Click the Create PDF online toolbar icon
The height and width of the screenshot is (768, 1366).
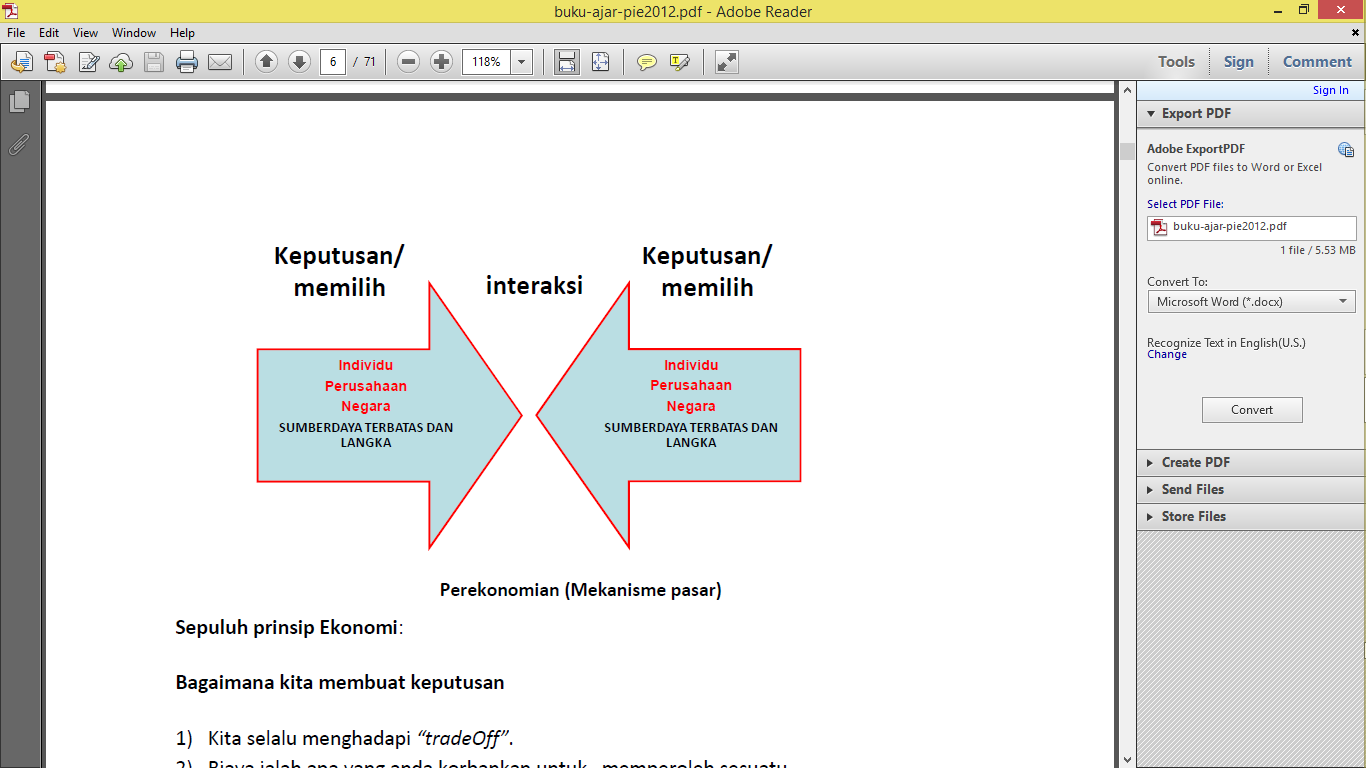click(x=54, y=62)
